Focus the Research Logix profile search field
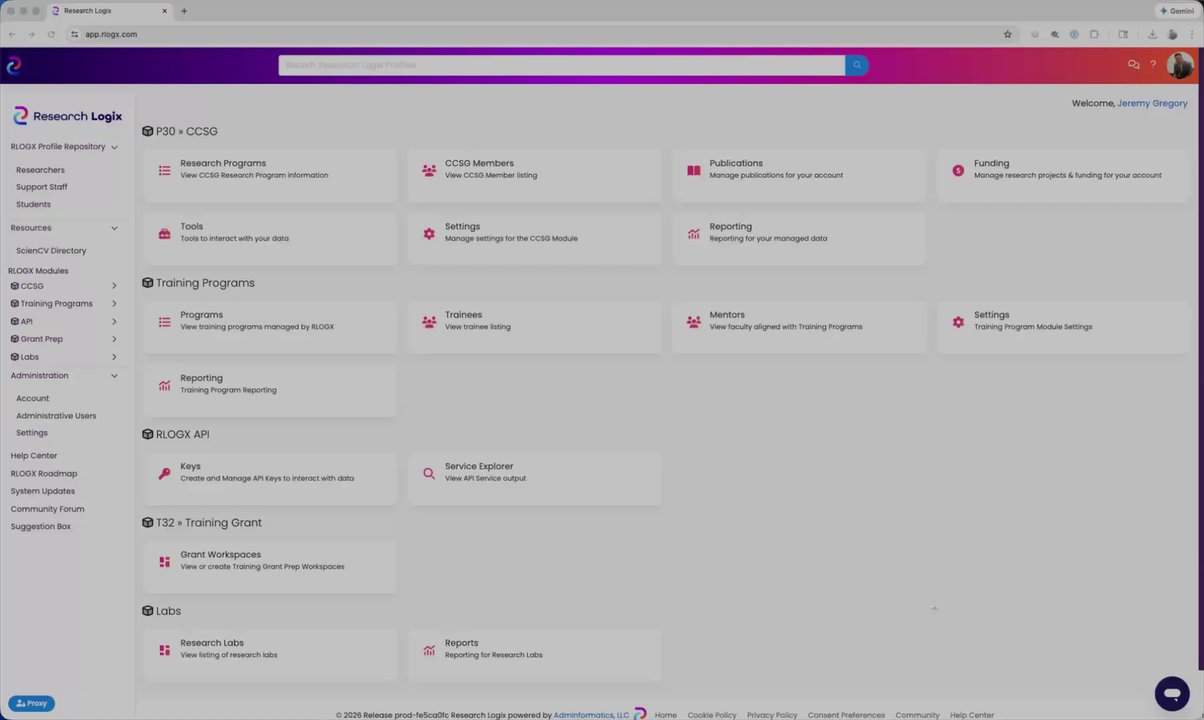This screenshot has height=720, width=1204. [x=562, y=65]
